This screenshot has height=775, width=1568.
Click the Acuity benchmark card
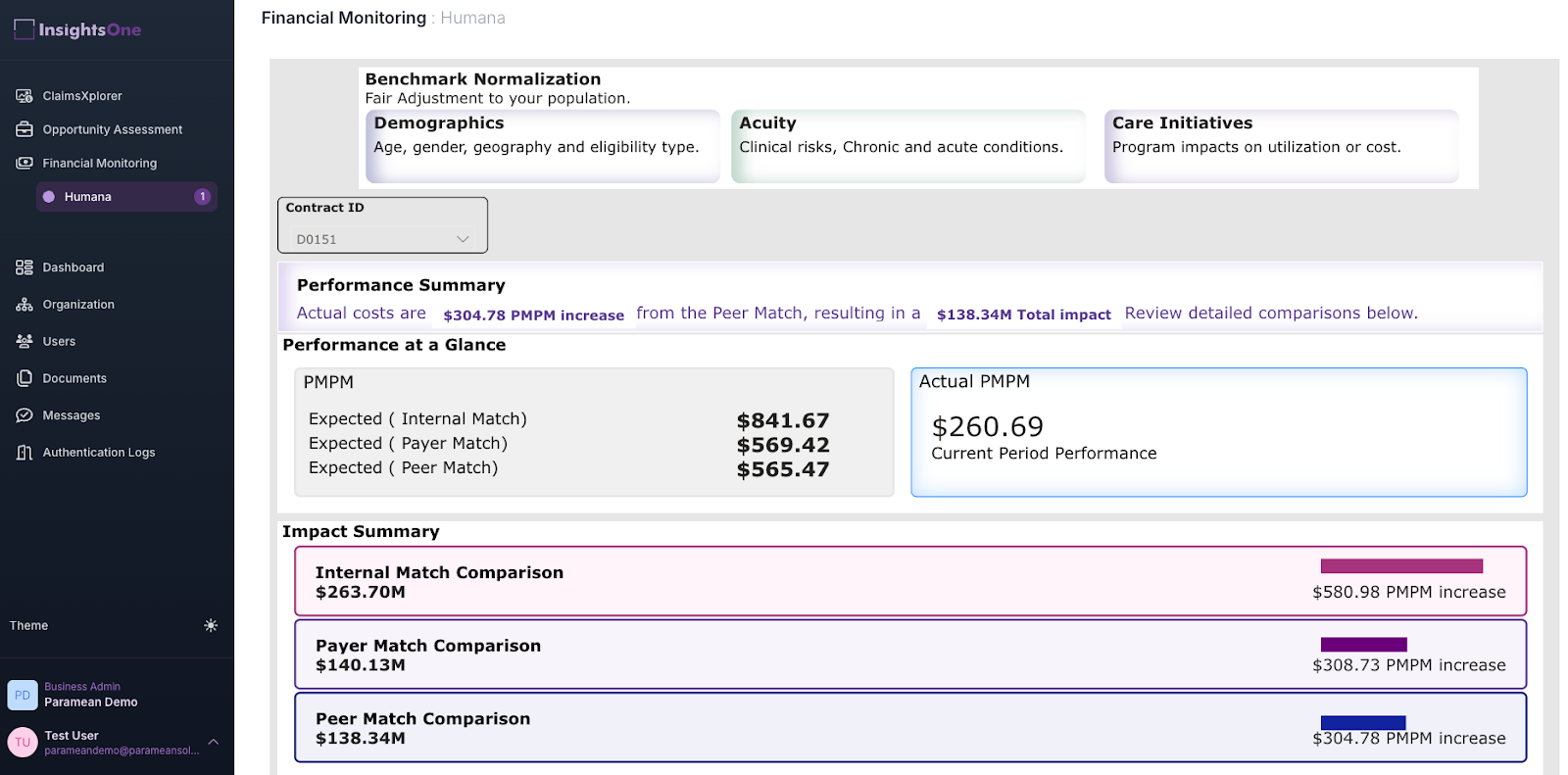[x=907, y=146]
